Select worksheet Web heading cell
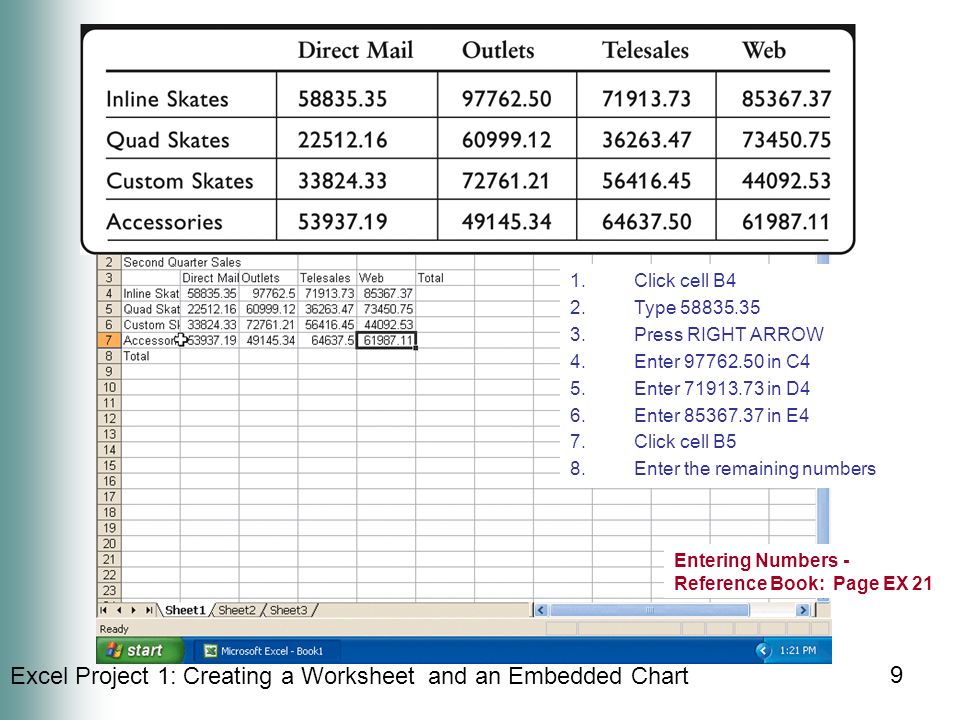 [x=386, y=278]
